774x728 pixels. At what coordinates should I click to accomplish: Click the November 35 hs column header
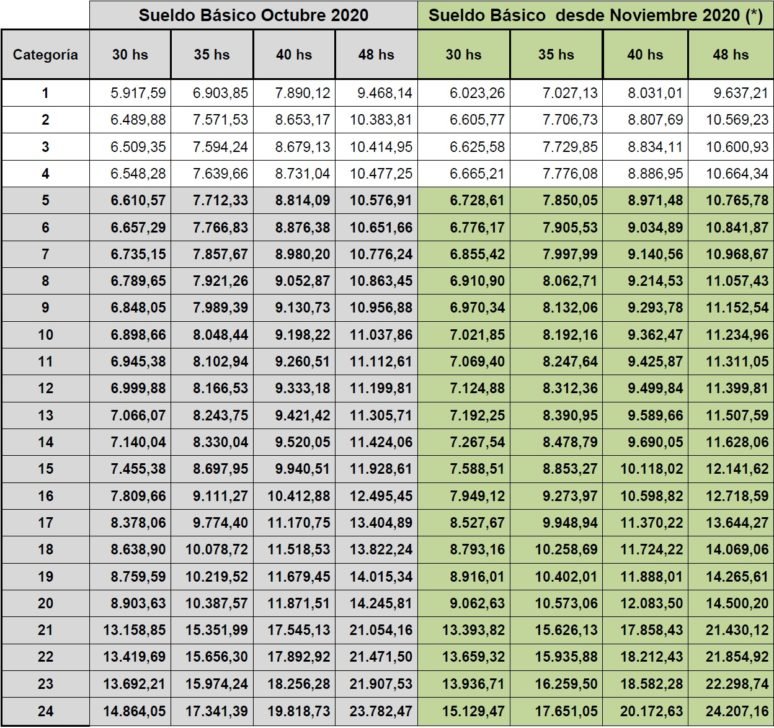click(556, 54)
